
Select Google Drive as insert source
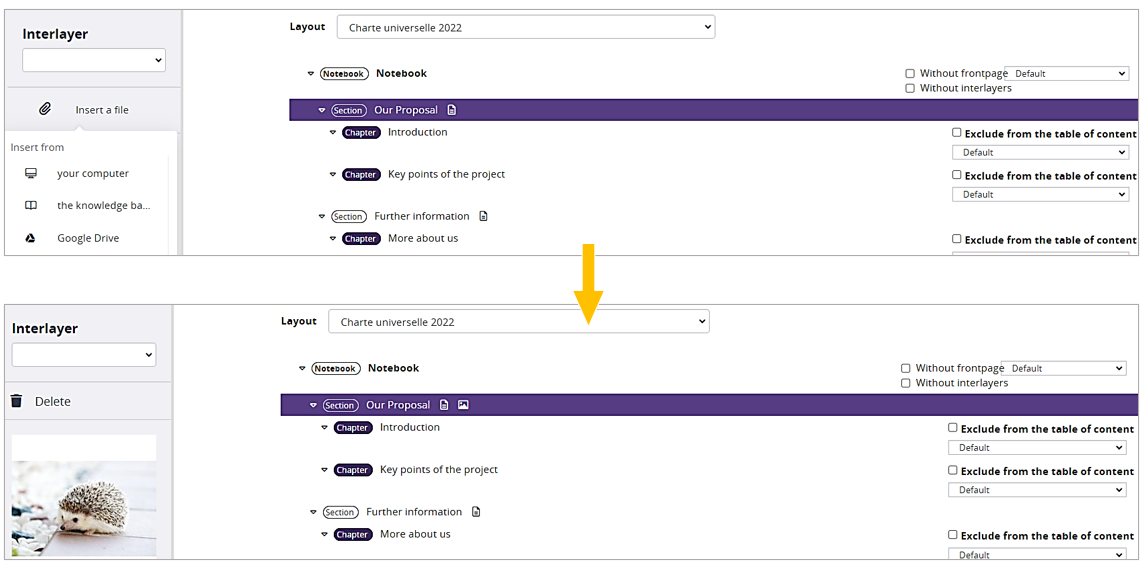pos(88,238)
